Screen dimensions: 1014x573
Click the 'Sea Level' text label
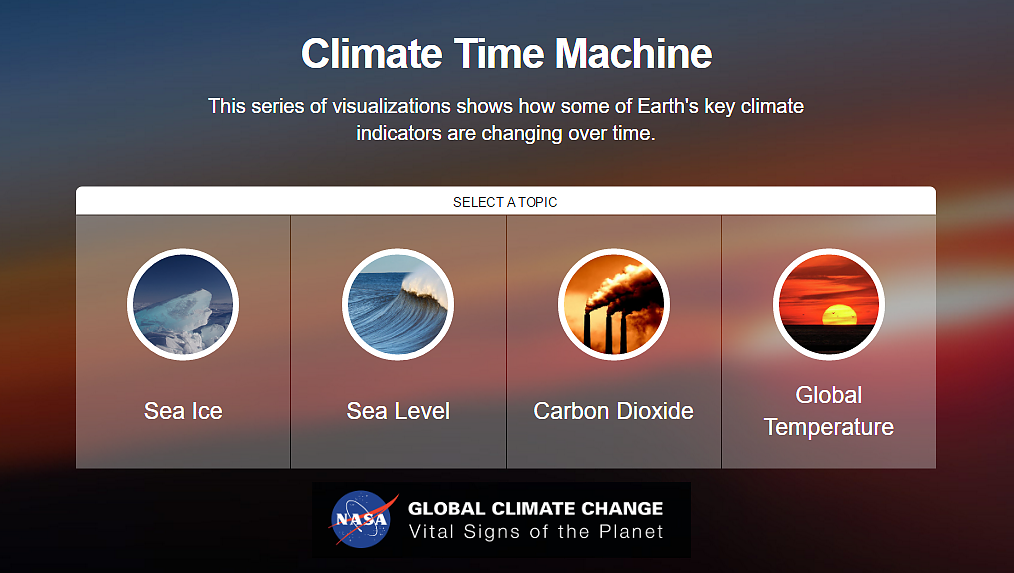(398, 411)
